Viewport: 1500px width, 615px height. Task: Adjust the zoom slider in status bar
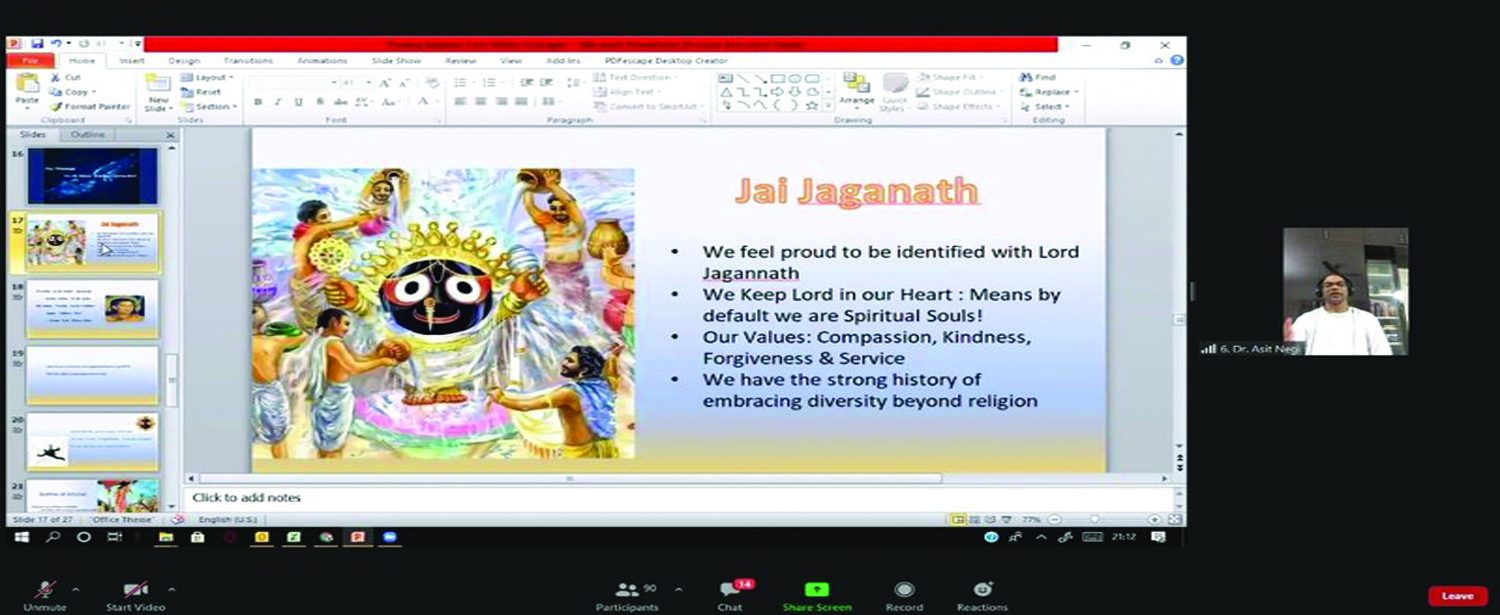coord(1094,520)
